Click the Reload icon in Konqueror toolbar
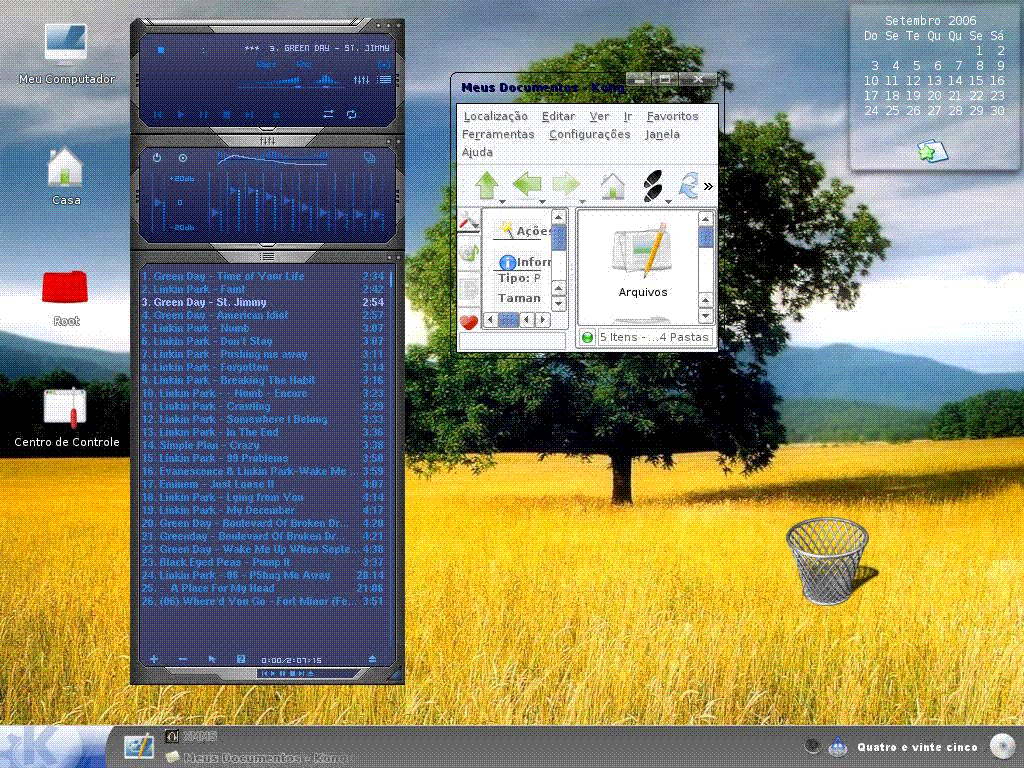This screenshot has width=1024, height=768. coord(688,185)
